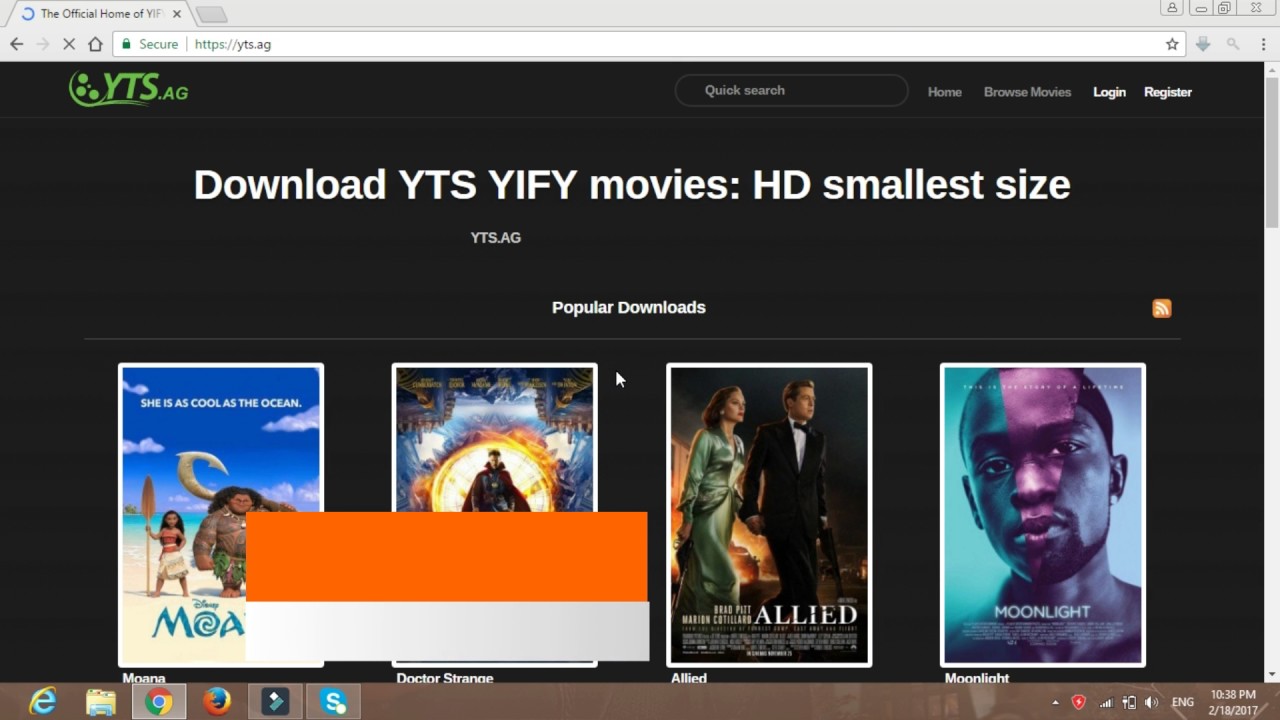
Task: Click the YTS.AG logo
Action: (128, 89)
